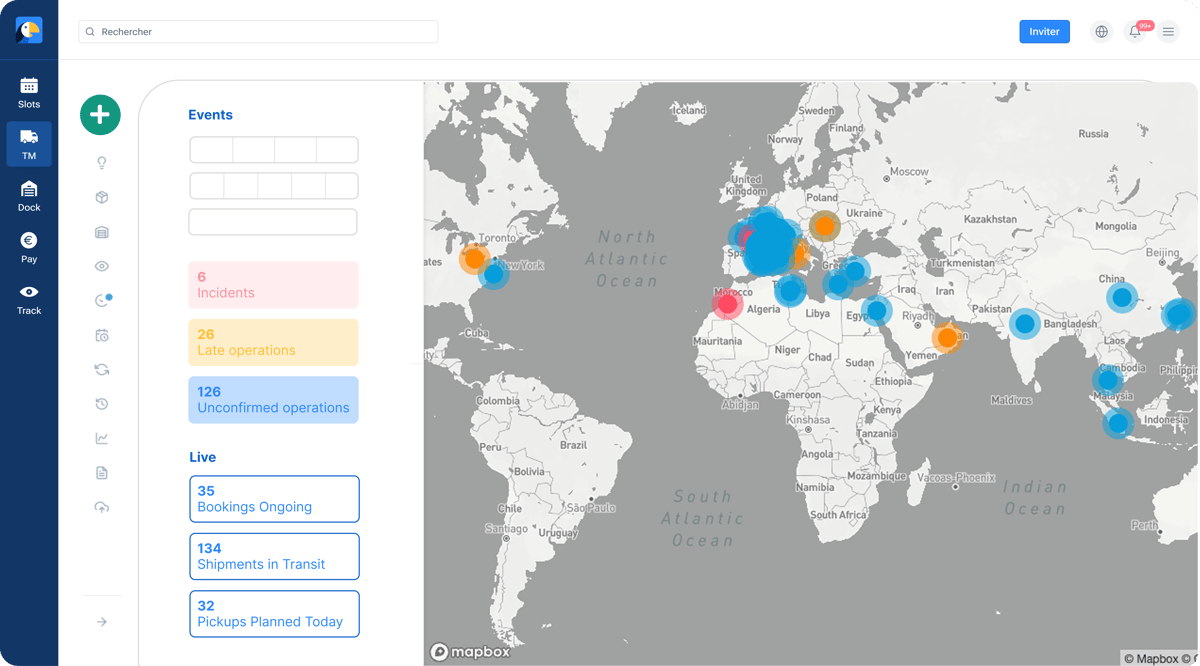Open the 6 Incidents card
Screen dimensions: 1200x666
[273, 285]
